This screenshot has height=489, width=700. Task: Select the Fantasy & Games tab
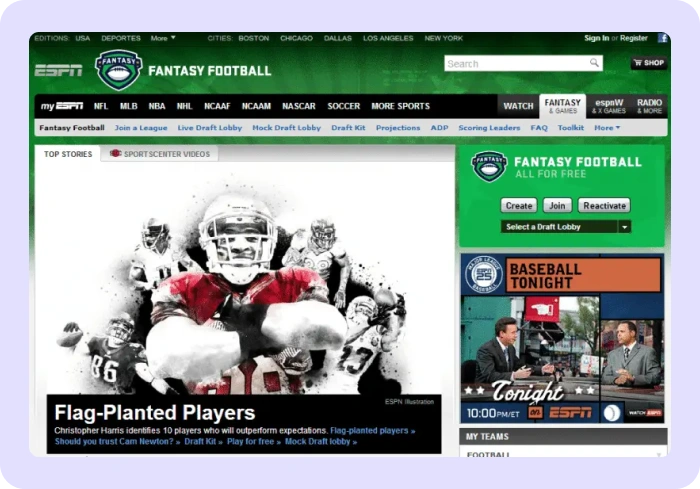[x=562, y=106]
